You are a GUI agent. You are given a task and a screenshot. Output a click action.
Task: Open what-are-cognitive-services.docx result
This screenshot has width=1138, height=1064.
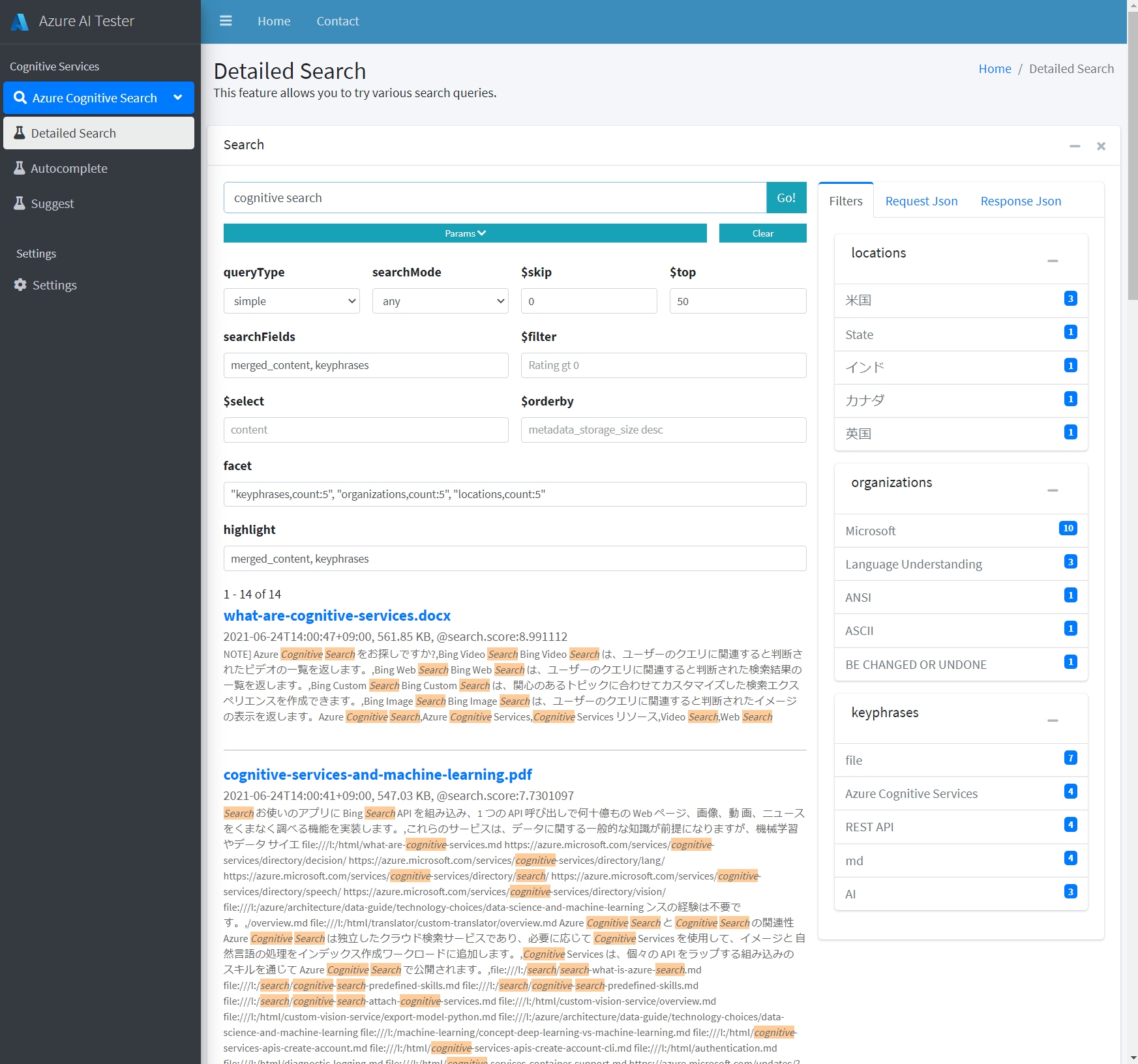click(337, 615)
